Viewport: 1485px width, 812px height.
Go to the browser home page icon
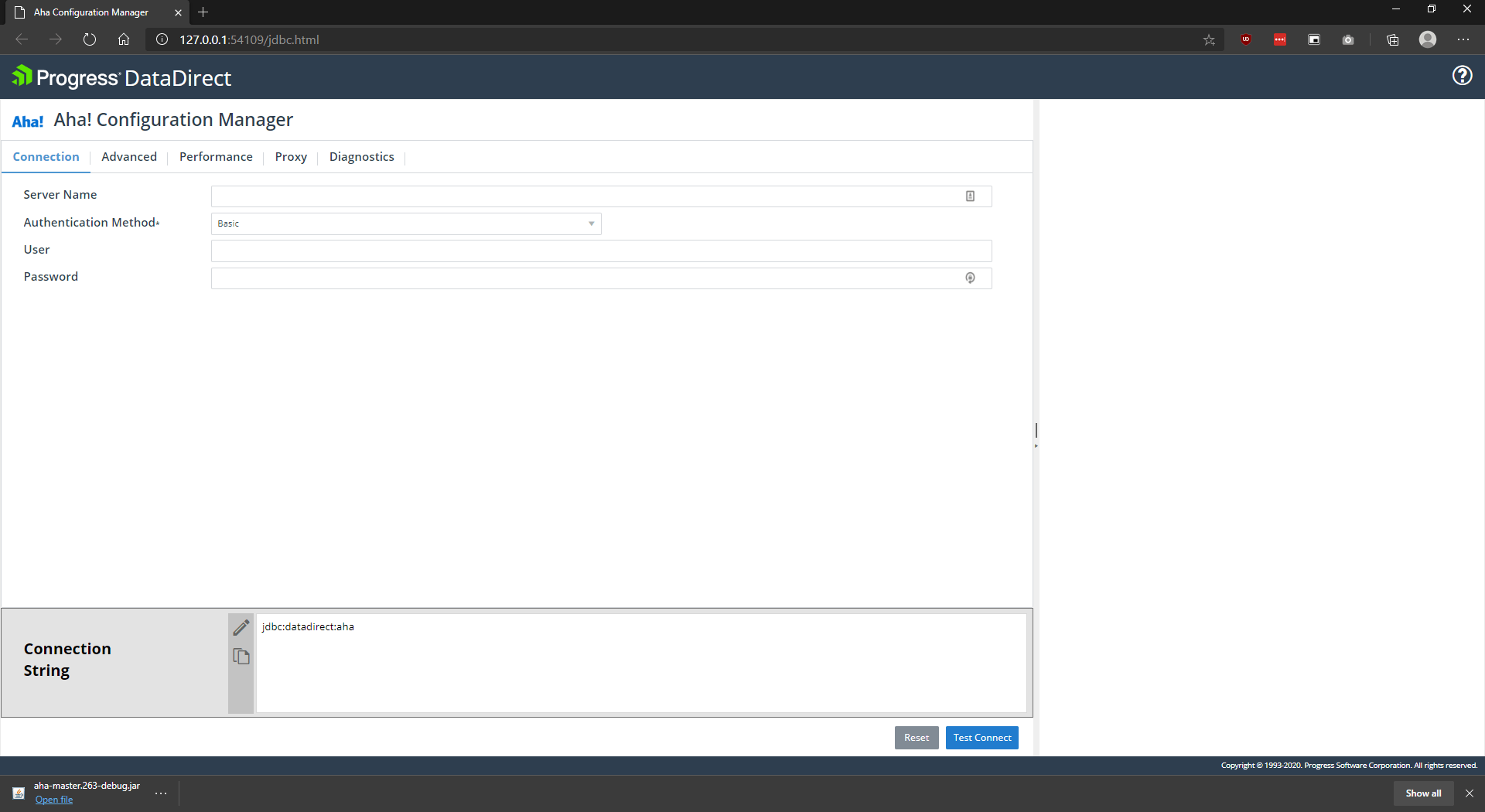tap(124, 39)
